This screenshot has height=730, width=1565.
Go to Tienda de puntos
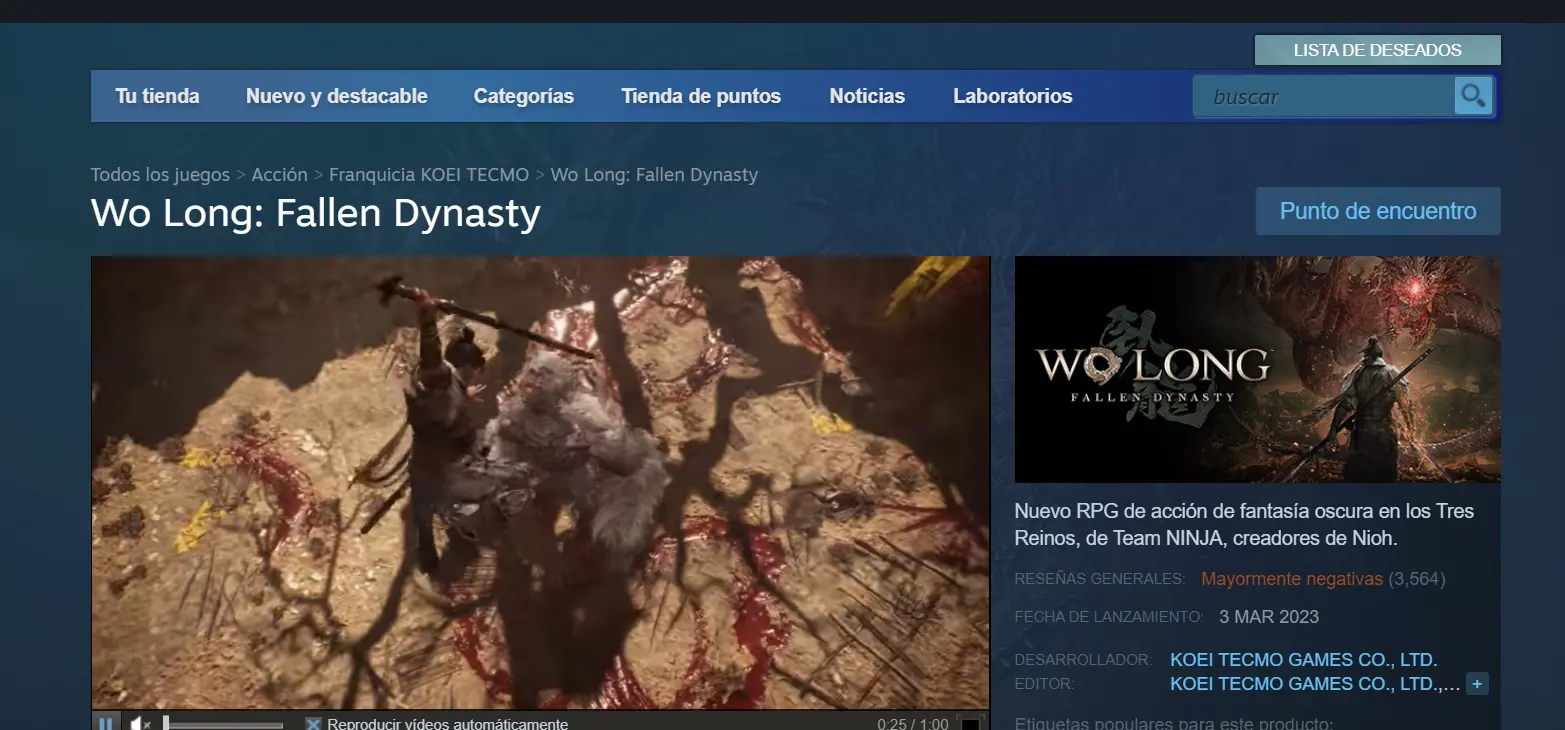coord(701,96)
